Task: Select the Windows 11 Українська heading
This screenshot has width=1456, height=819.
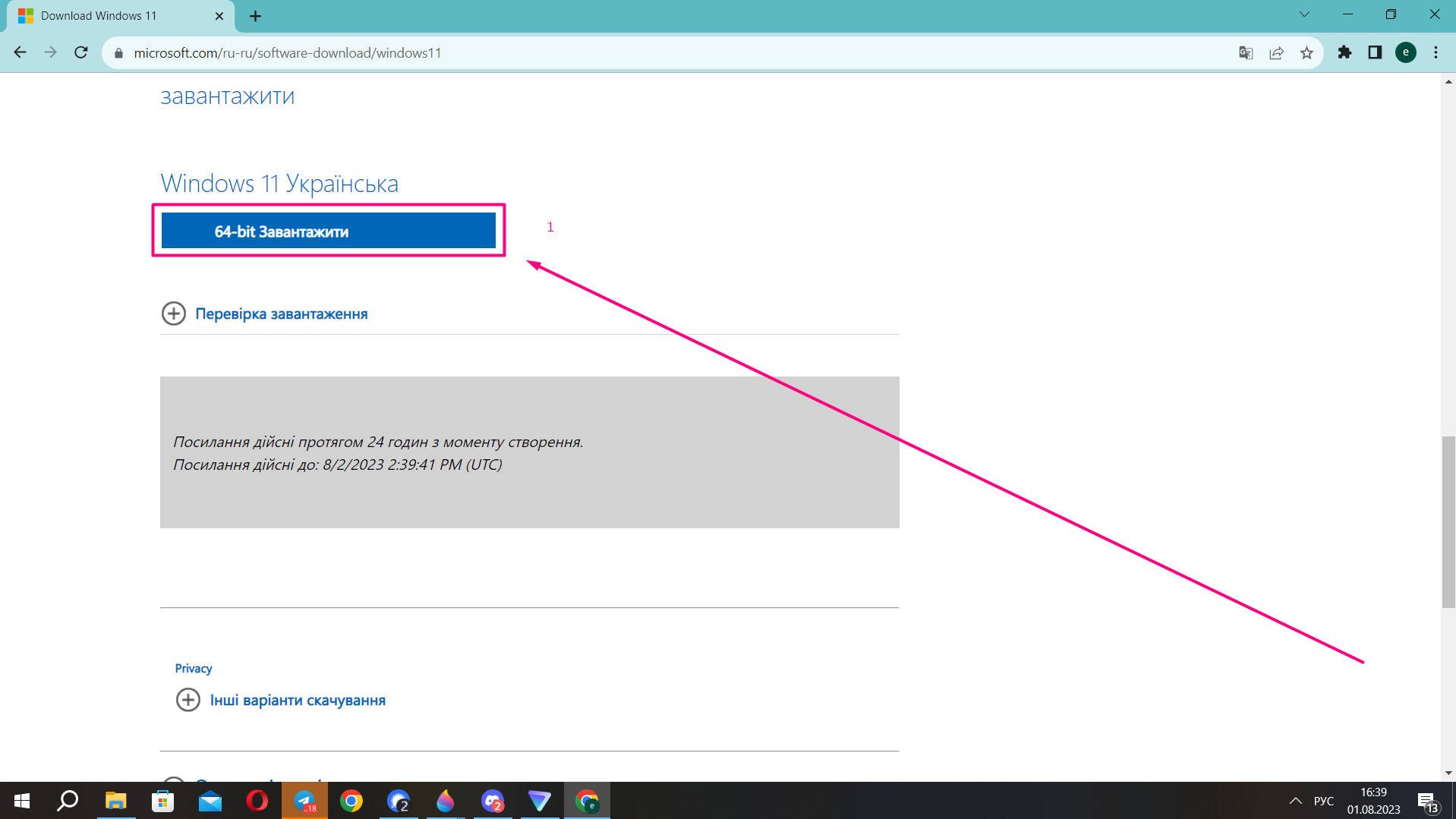Action: [279, 183]
